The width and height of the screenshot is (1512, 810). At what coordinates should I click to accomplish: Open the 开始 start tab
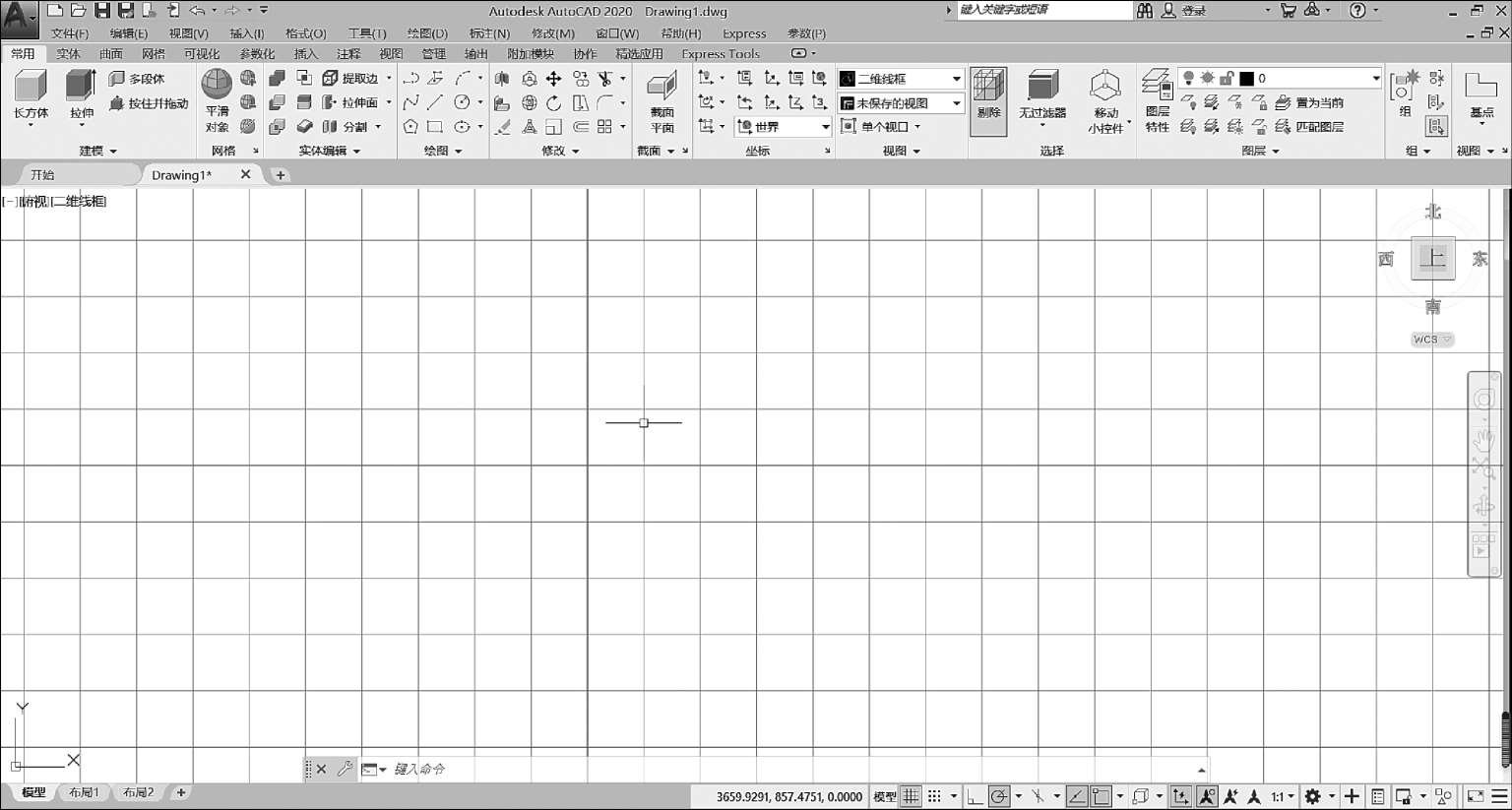tap(42, 175)
